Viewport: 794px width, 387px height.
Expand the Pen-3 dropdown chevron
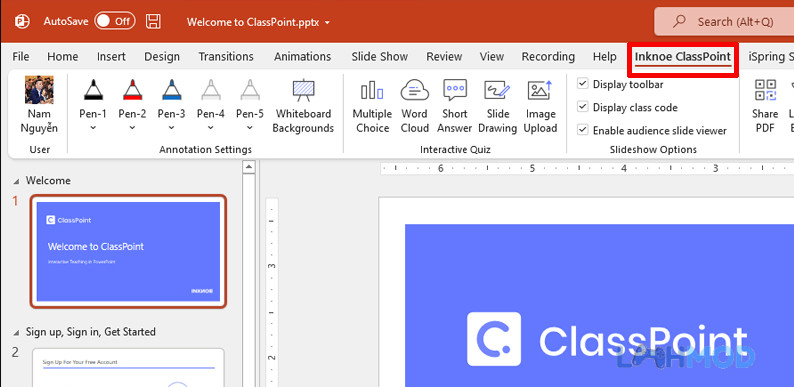[172, 128]
